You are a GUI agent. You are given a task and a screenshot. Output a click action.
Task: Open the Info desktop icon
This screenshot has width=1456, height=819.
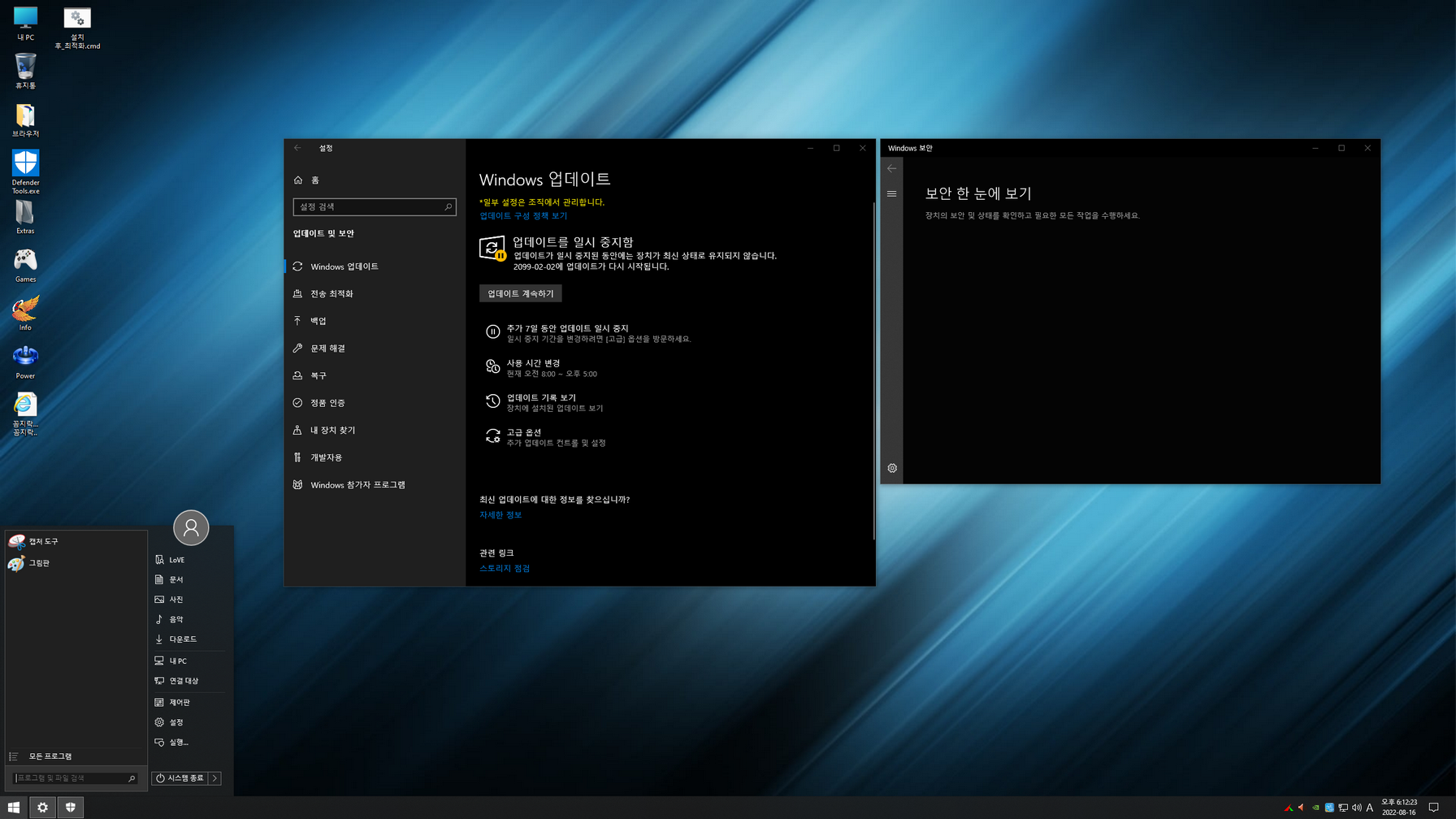pyautogui.click(x=25, y=314)
